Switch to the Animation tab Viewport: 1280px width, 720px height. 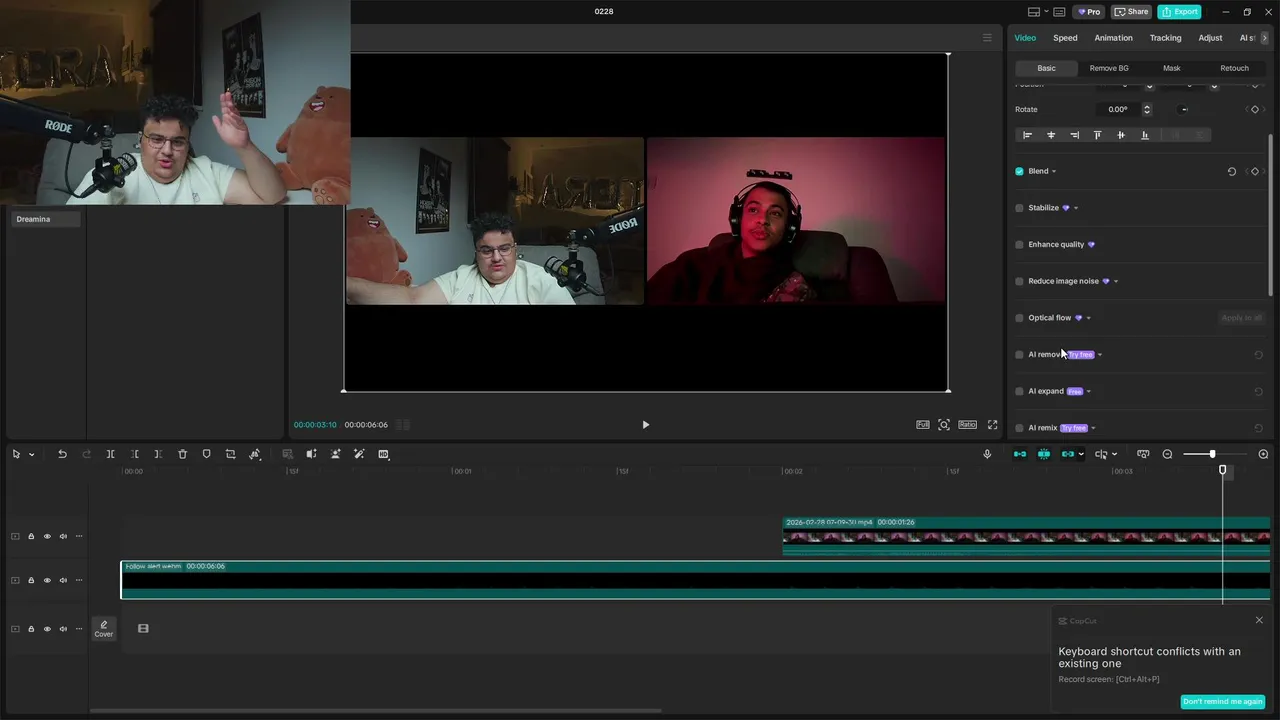coord(1113,38)
